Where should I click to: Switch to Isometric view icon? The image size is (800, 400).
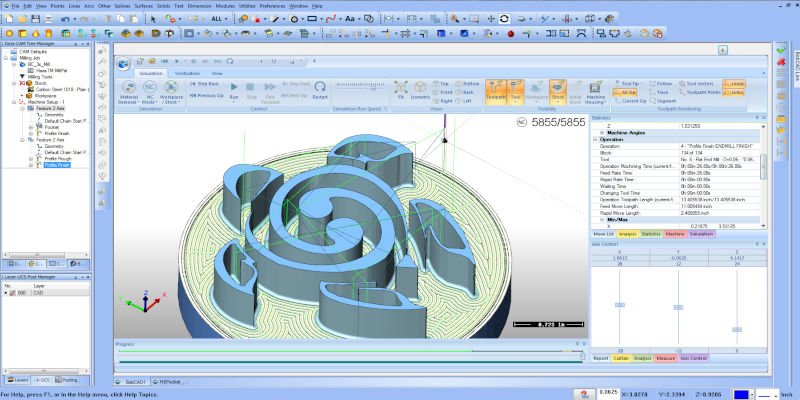[x=420, y=90]
